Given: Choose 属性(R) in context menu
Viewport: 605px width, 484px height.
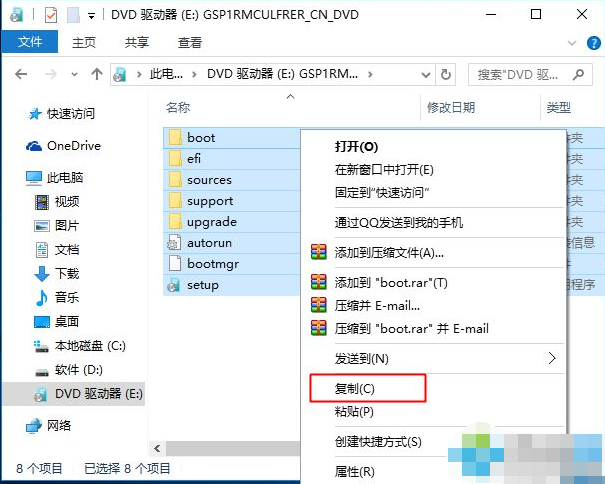Looking at the screenshot, I should click(x=355, y=471).
